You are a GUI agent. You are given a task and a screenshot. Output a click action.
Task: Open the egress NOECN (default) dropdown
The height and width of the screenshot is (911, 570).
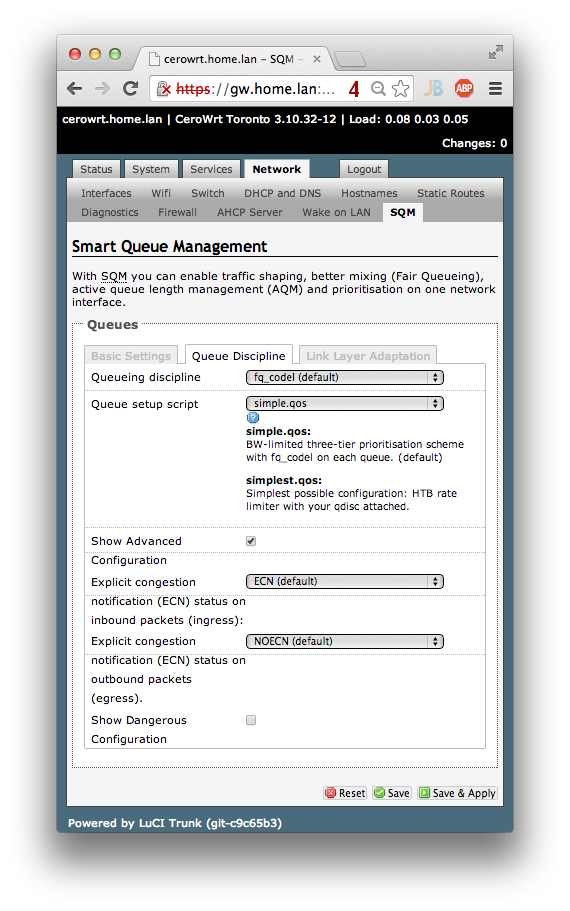[x=345, y=641]
